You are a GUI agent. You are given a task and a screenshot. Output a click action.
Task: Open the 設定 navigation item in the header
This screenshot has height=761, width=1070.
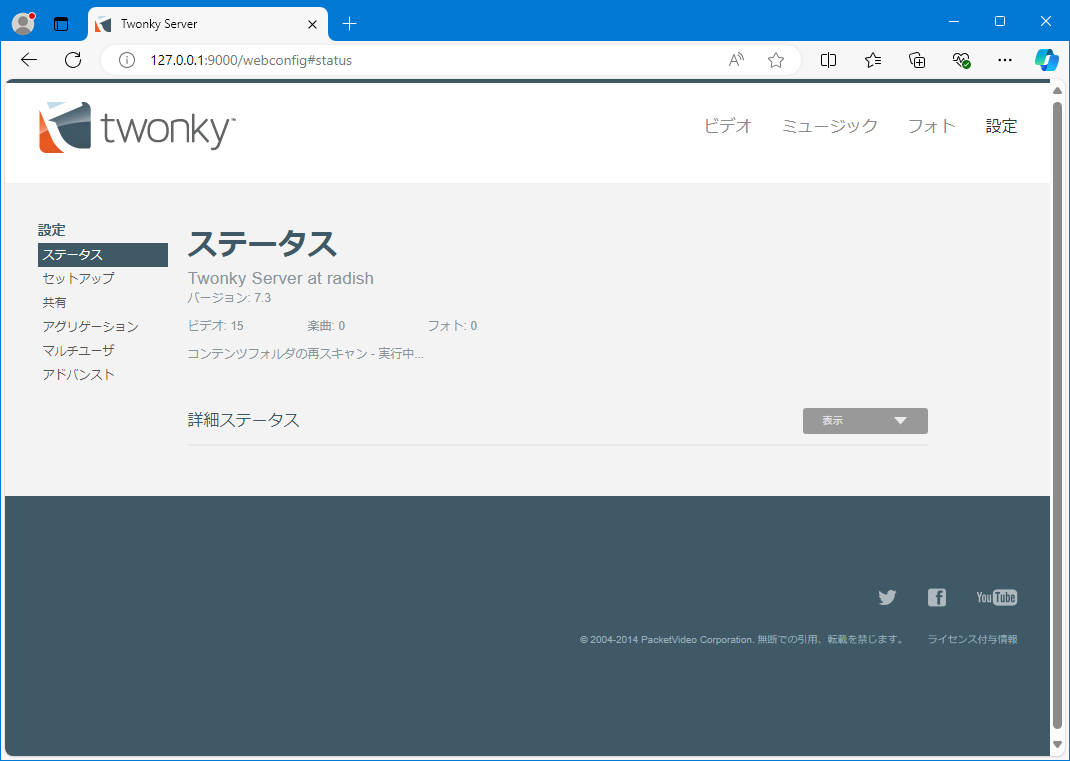(1001, 126)
